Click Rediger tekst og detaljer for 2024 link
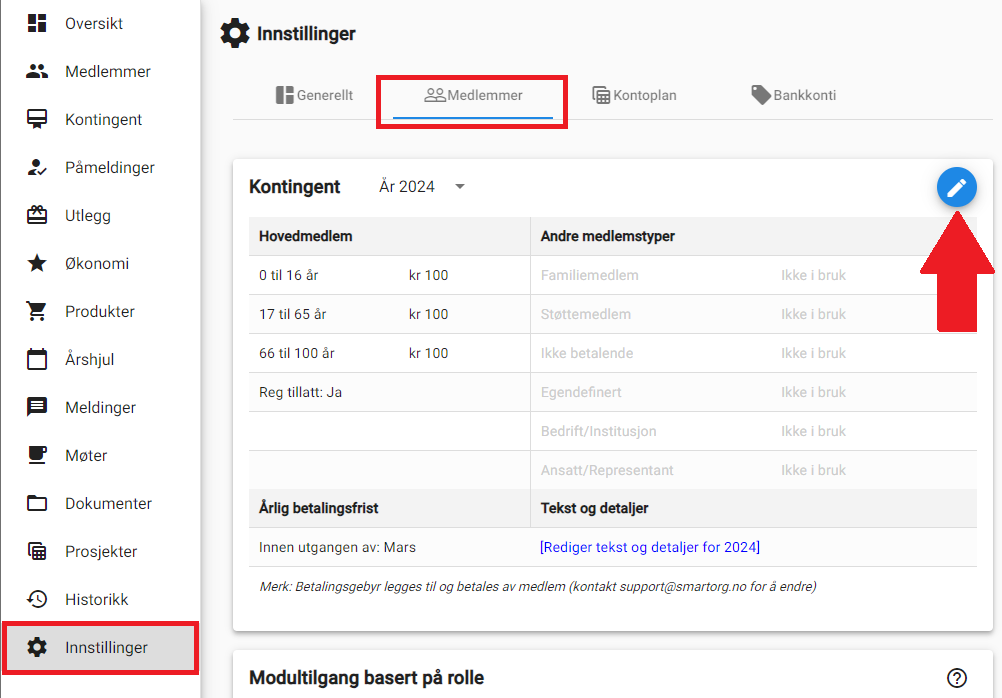The image size is (1002, 698). coord(650,547)
